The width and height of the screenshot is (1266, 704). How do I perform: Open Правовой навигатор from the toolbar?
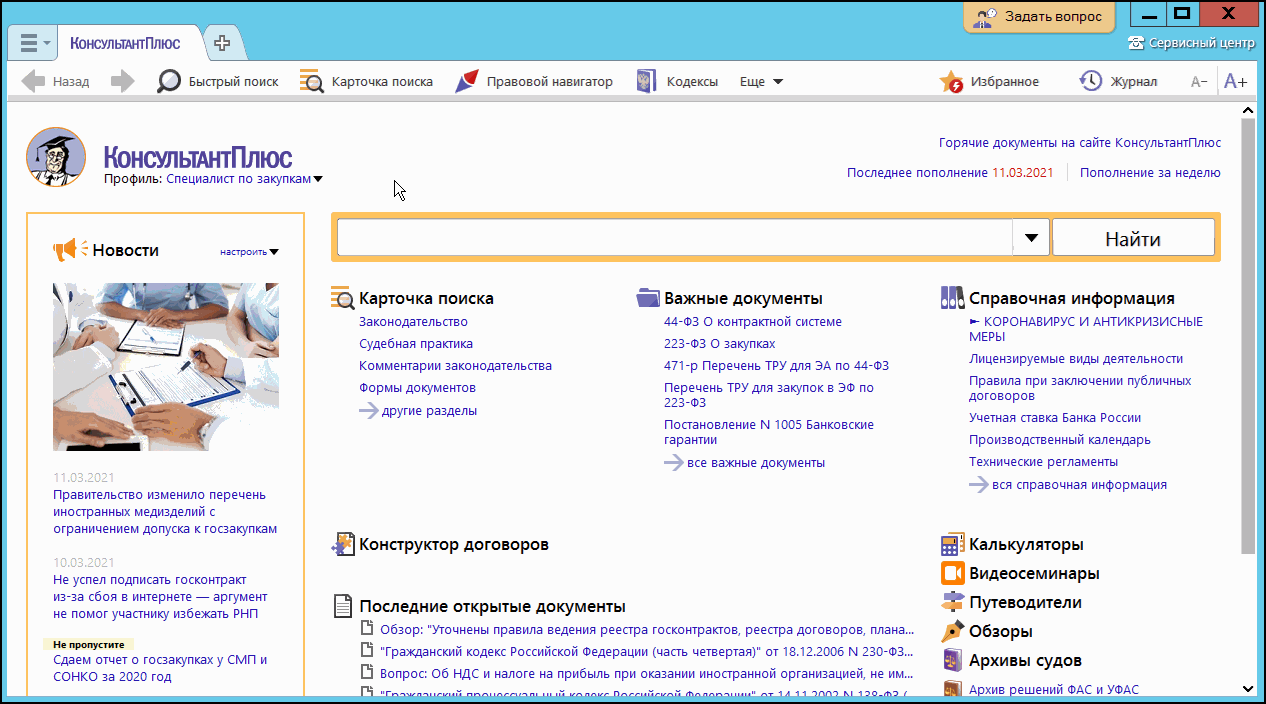click(x=533, y=82)
